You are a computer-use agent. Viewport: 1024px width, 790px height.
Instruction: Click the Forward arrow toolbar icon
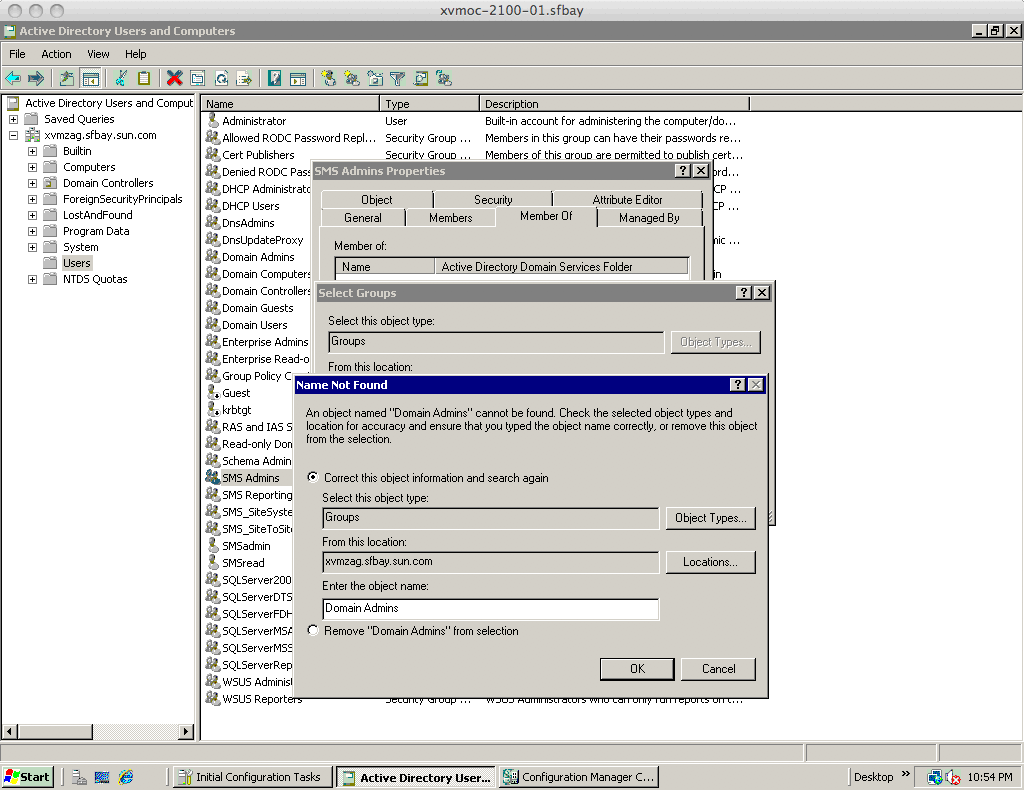[36, 79]
